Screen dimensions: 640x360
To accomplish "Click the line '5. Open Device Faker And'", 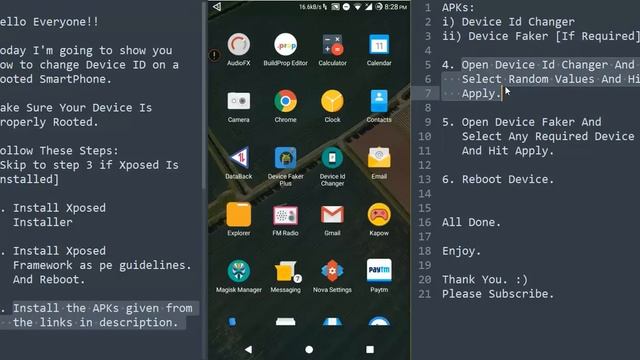I will pos(522,122).
